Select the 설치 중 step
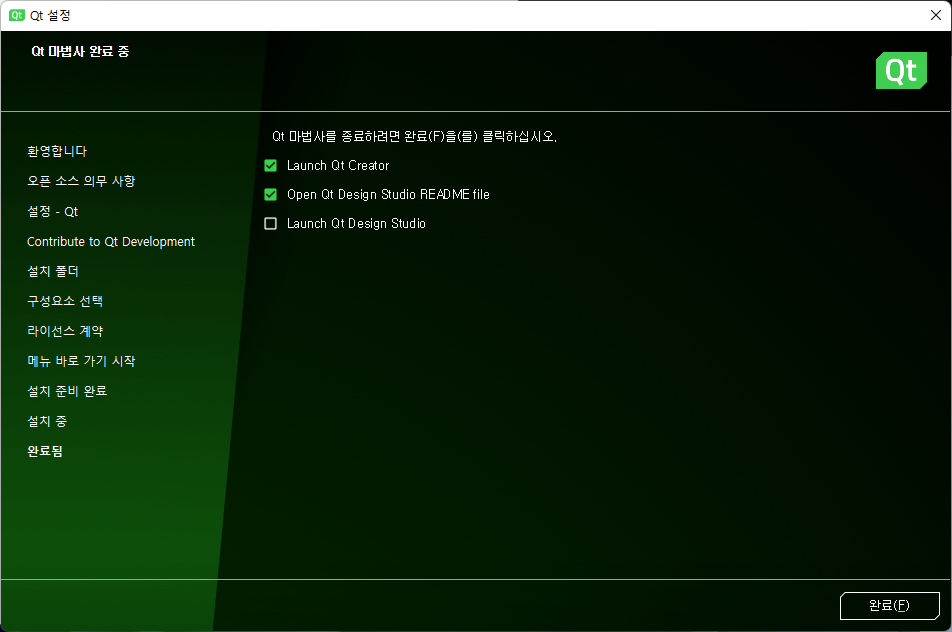This screenshot has width=952, height=632. (47, 421)
